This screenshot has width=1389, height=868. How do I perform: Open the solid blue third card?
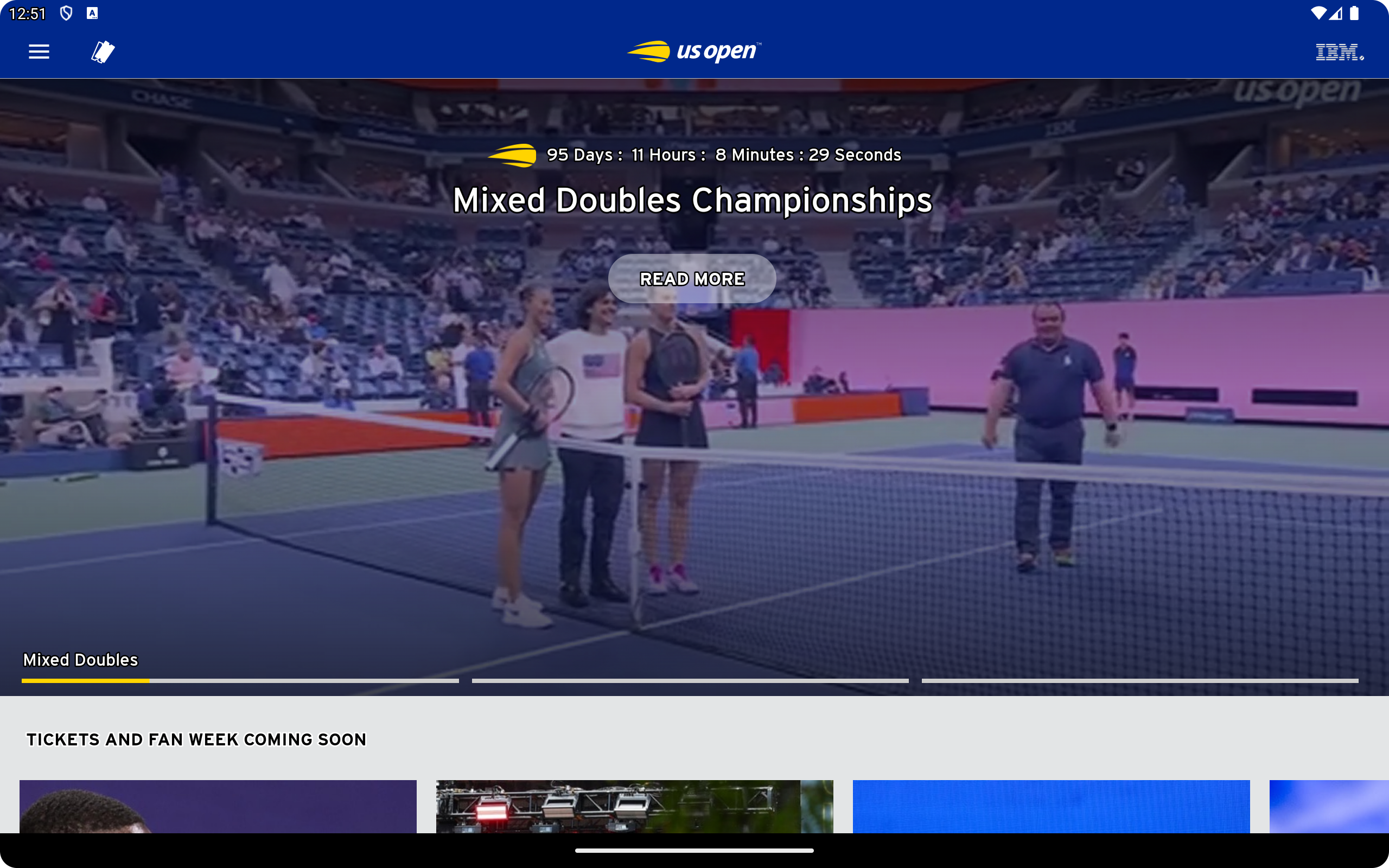point(1052,807)
